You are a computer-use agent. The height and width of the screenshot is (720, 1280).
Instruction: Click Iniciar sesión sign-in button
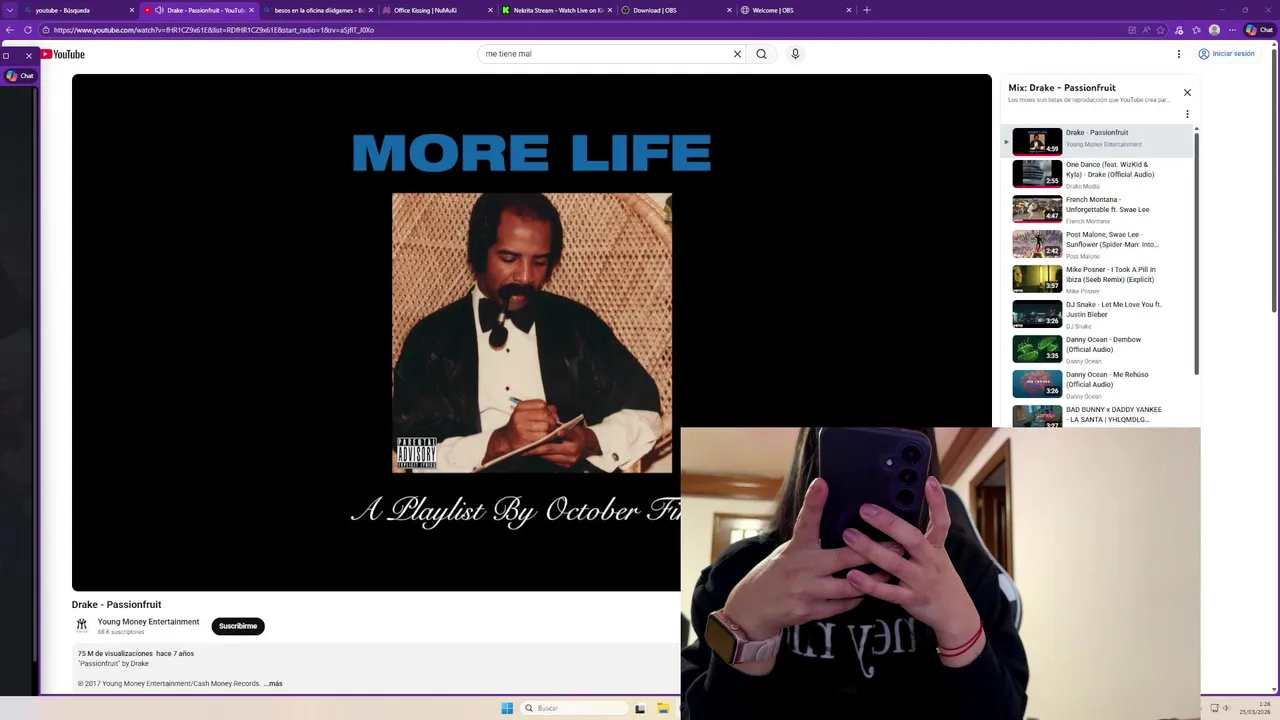(1227, 54)
